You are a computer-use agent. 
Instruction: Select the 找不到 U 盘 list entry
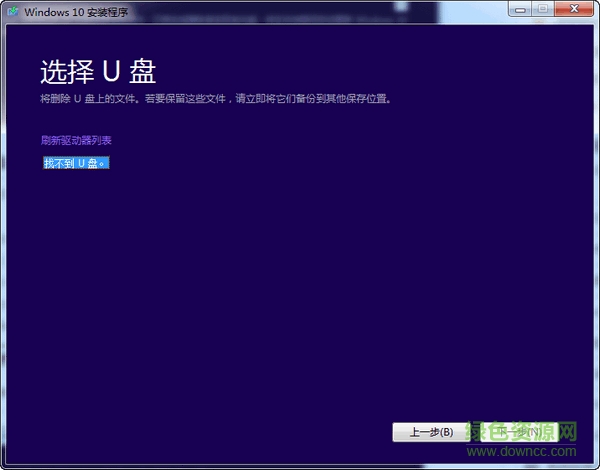coord(76,163)
